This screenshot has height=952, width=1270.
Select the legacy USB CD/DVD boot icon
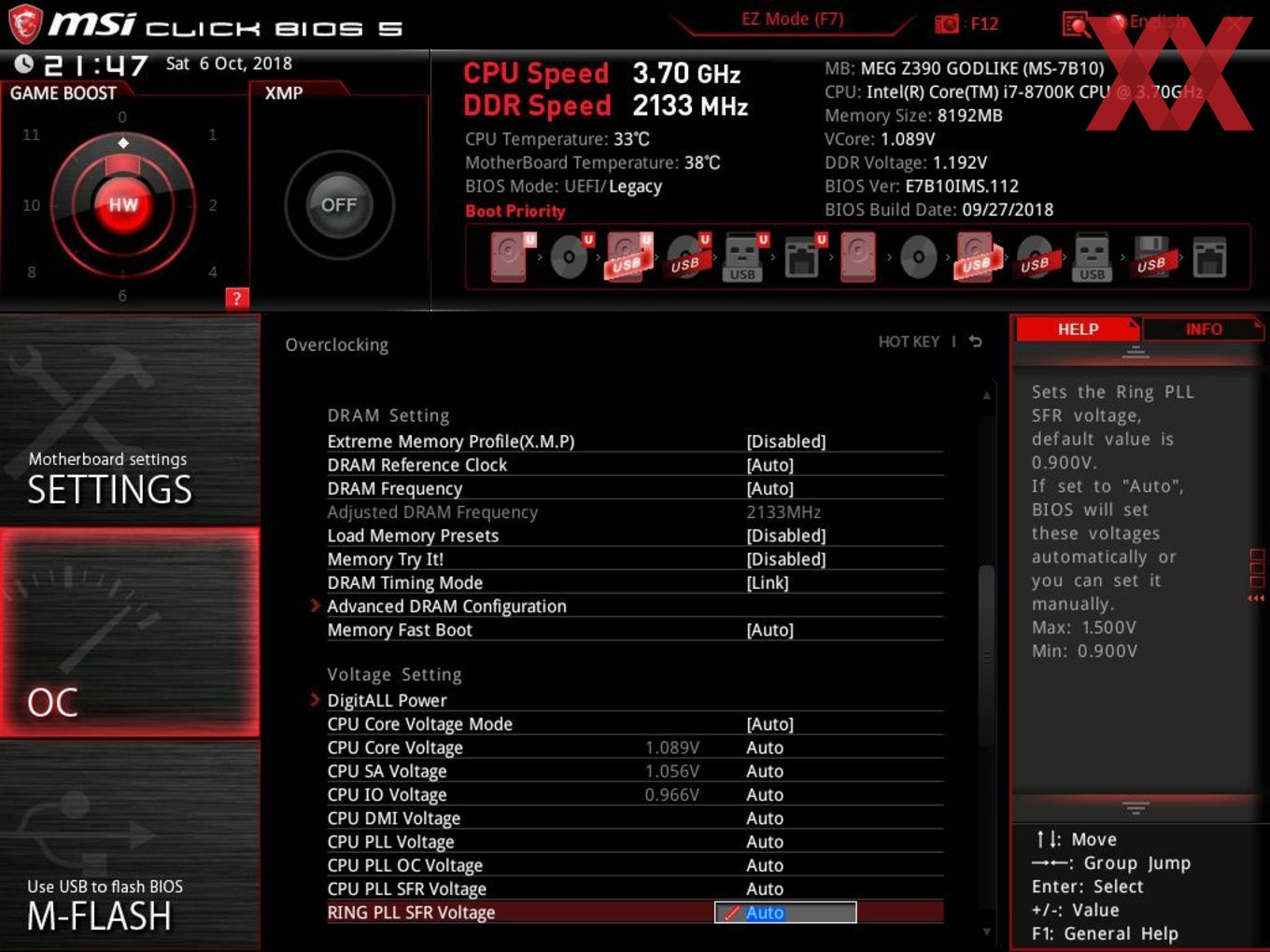tap(1037, 258)
